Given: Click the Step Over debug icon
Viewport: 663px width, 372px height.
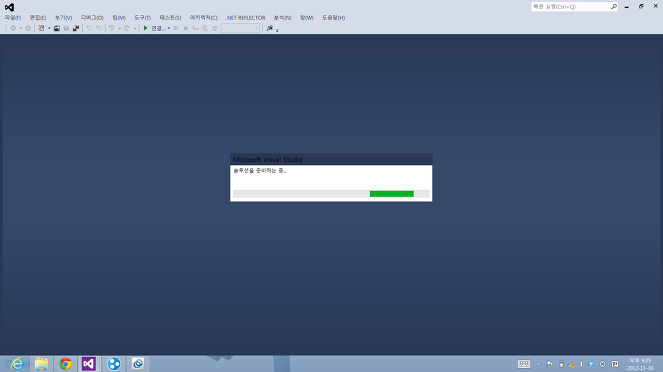Looking at the screenshot, I should coord(205,28).
